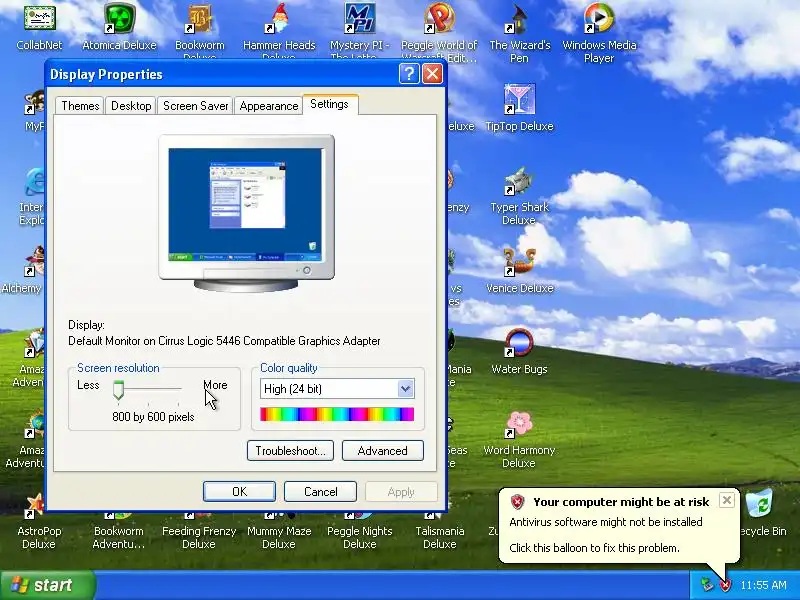Open the Screen Saver tab
The height and width of the screenshot is (600, 800).
coord(195,106)
